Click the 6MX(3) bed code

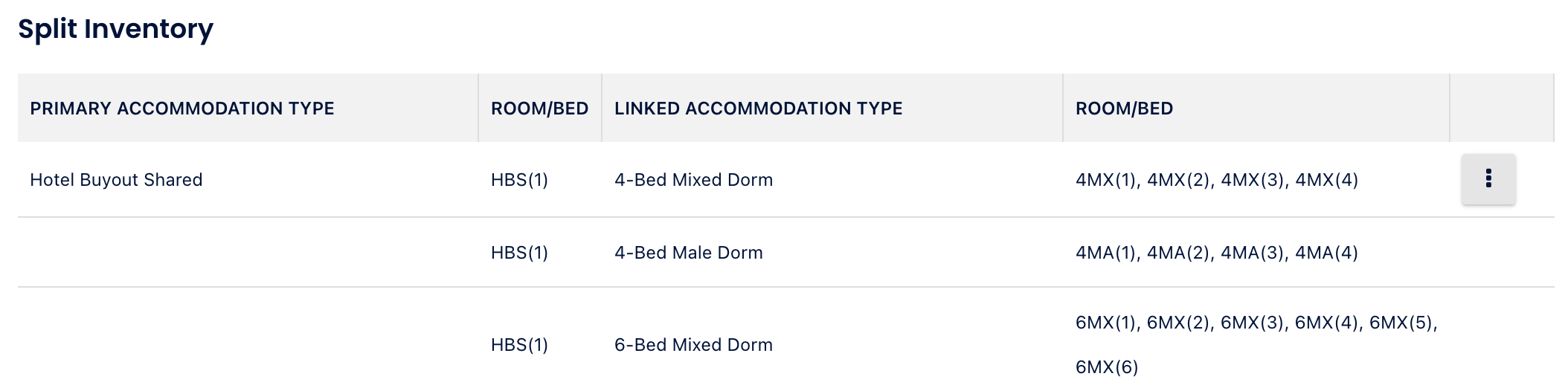1253,323
